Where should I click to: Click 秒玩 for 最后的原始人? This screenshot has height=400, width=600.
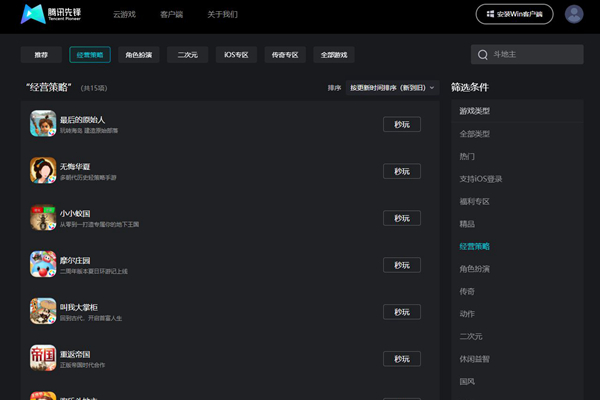click(402, 124)
